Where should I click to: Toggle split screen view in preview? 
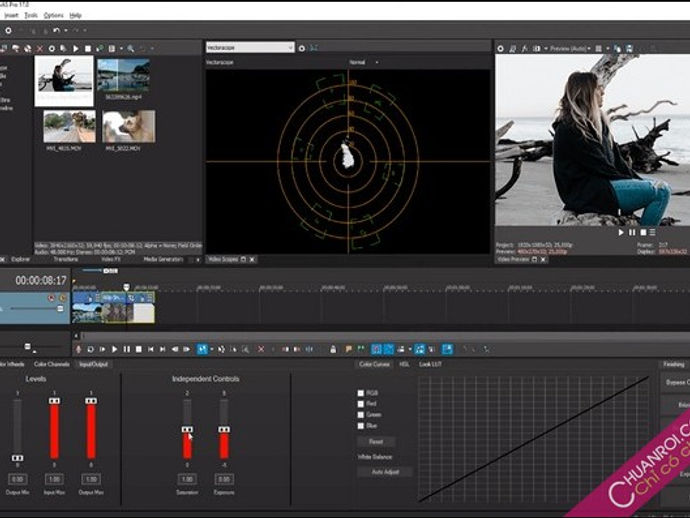click(x=536, y=48)
